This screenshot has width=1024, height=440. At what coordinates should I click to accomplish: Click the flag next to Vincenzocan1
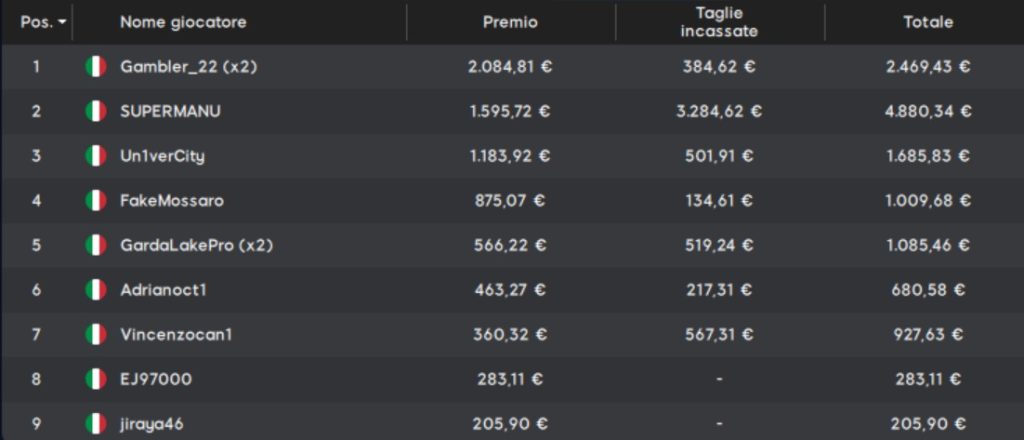coord(96,335)
